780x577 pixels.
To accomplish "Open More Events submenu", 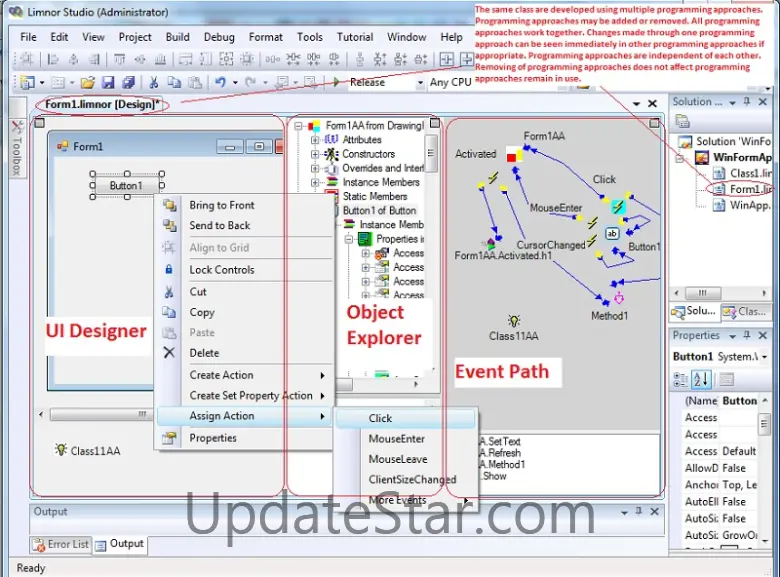I will 405,500.
